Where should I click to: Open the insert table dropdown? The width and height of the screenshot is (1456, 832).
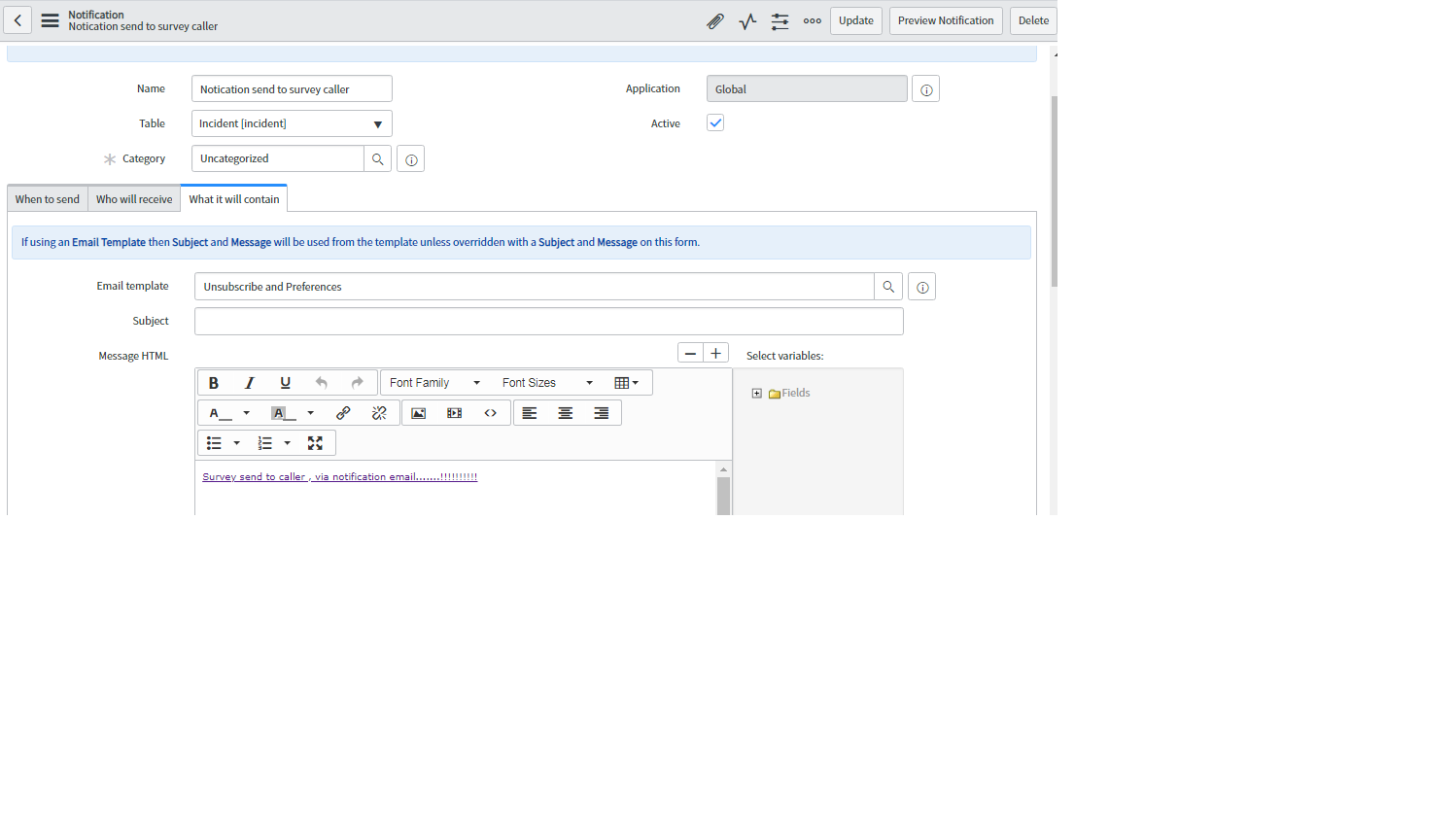pyautogui.click(x=627, y=383)
